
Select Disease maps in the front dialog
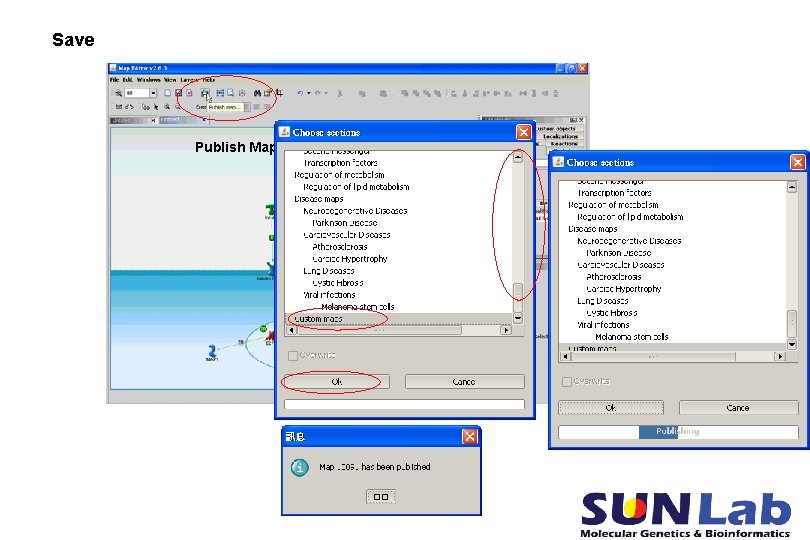coord(318,199)
